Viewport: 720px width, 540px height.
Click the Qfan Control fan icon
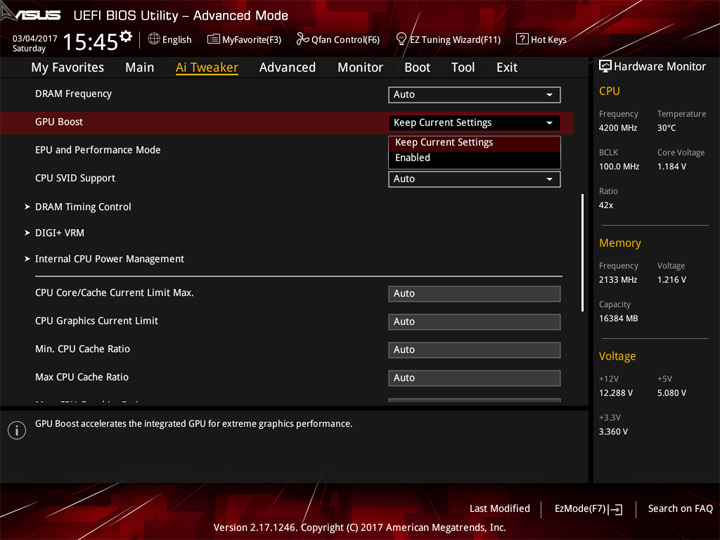click(x=302, y=39)
